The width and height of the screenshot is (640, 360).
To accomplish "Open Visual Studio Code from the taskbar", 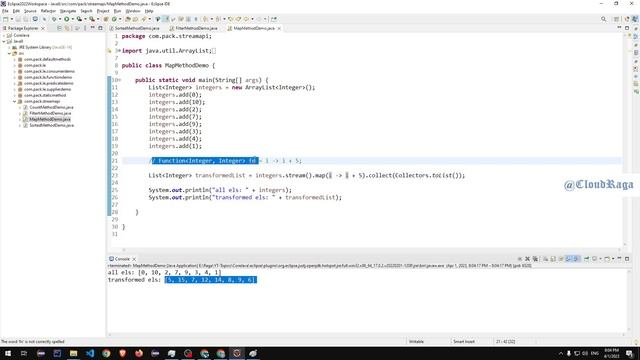I will [x=90, y=353].
